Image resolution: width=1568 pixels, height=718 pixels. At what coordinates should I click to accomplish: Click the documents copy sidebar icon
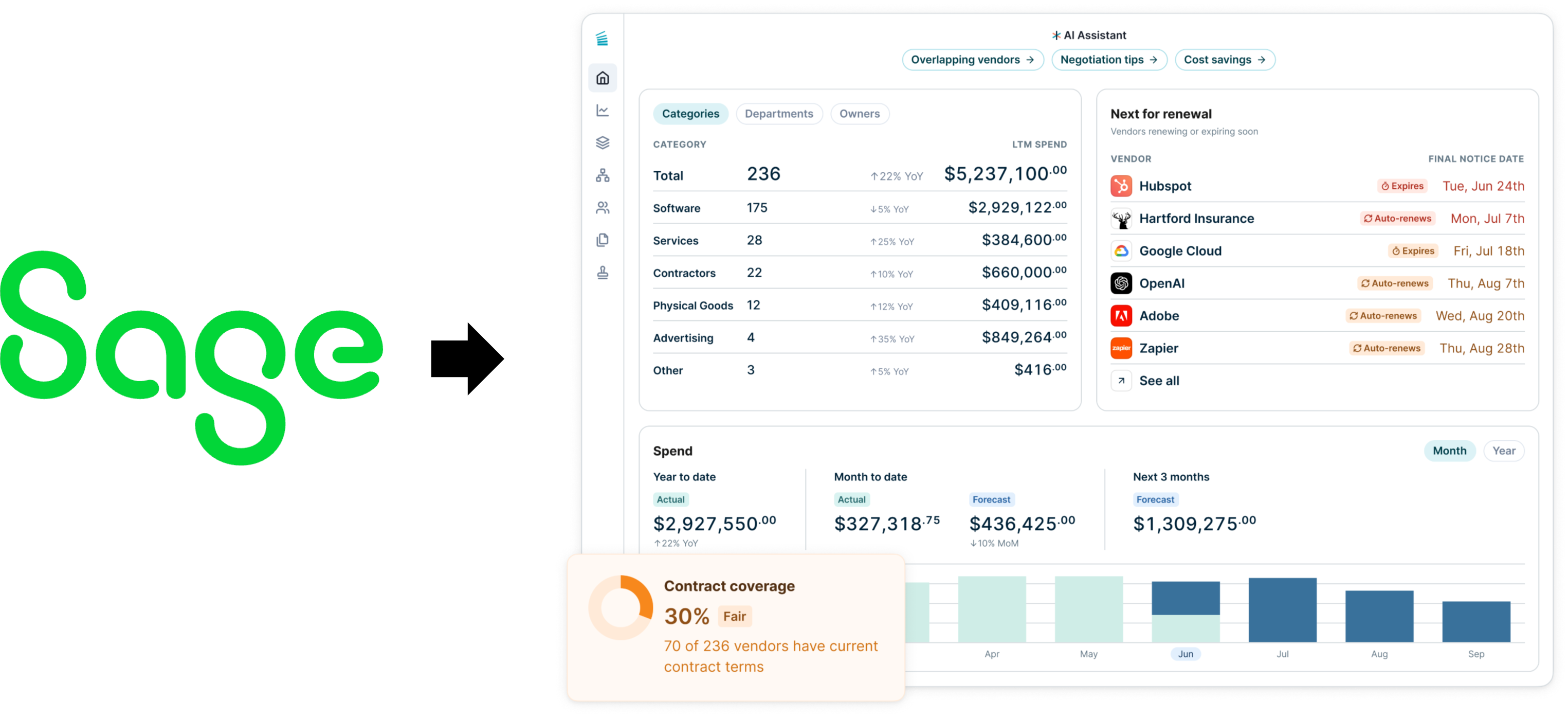point(602,240)
